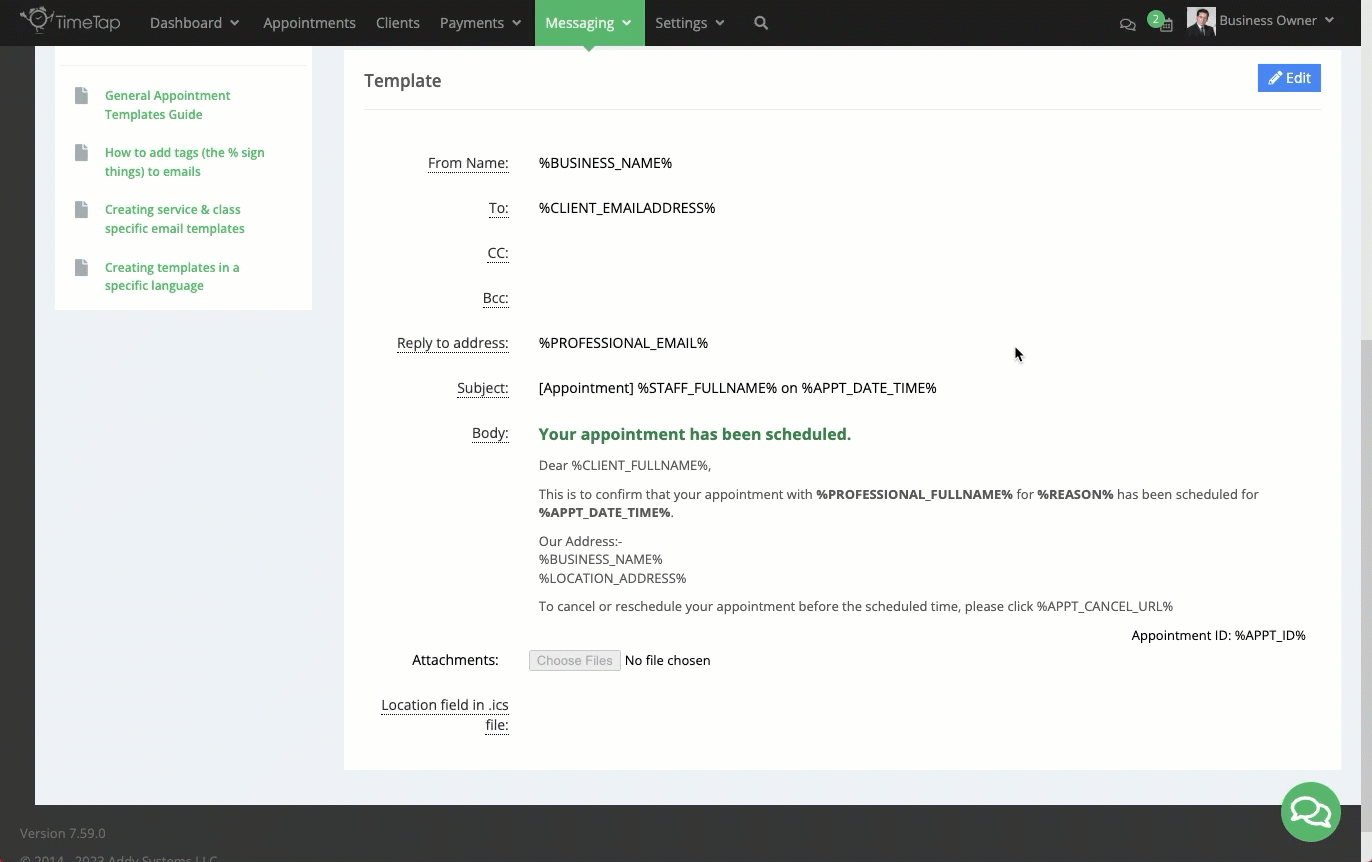Open the Creating service & class specific templates link
Image resolution: width=1372 pixels, height=862 pixels.
coord(174,219)
